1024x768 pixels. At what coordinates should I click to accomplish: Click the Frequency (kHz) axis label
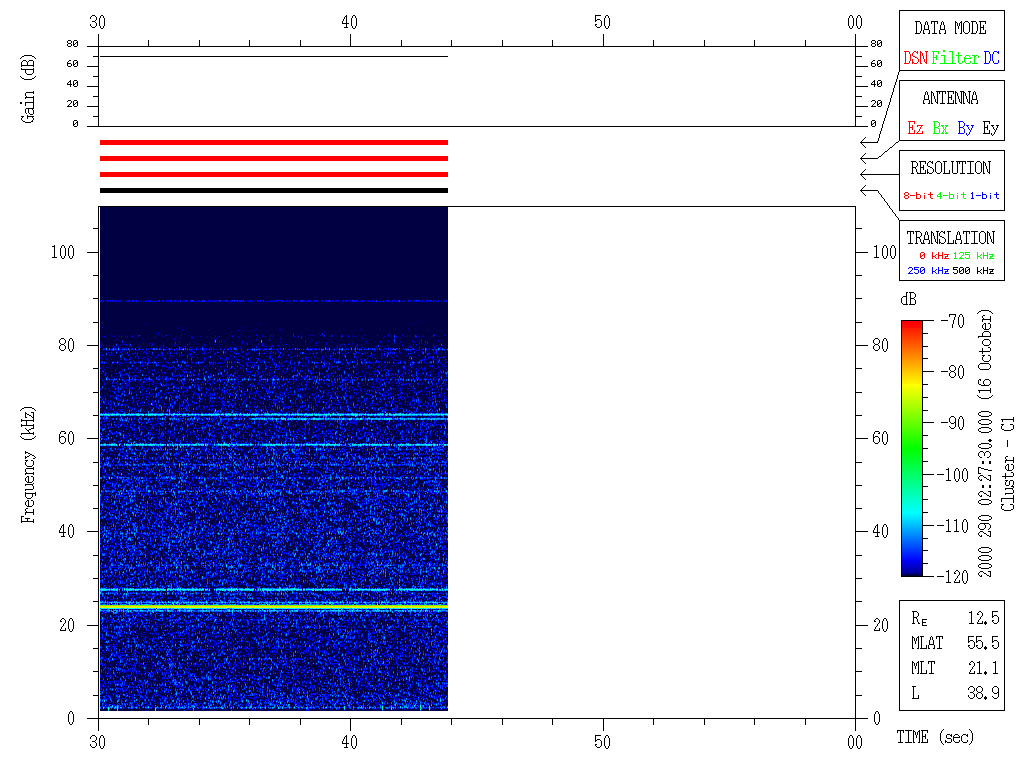pyautogui.click(x=29, y=463)
